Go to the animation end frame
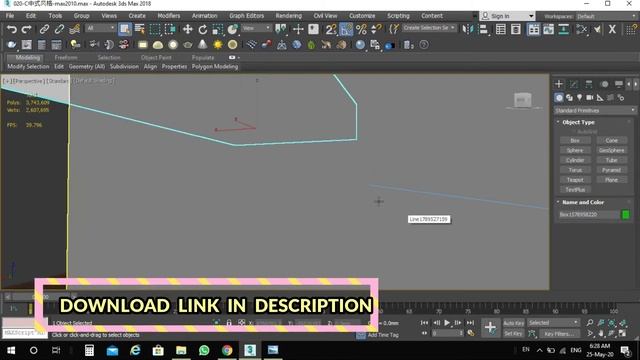This screenshot has width=640, height=360. click(x=470, y=323)
